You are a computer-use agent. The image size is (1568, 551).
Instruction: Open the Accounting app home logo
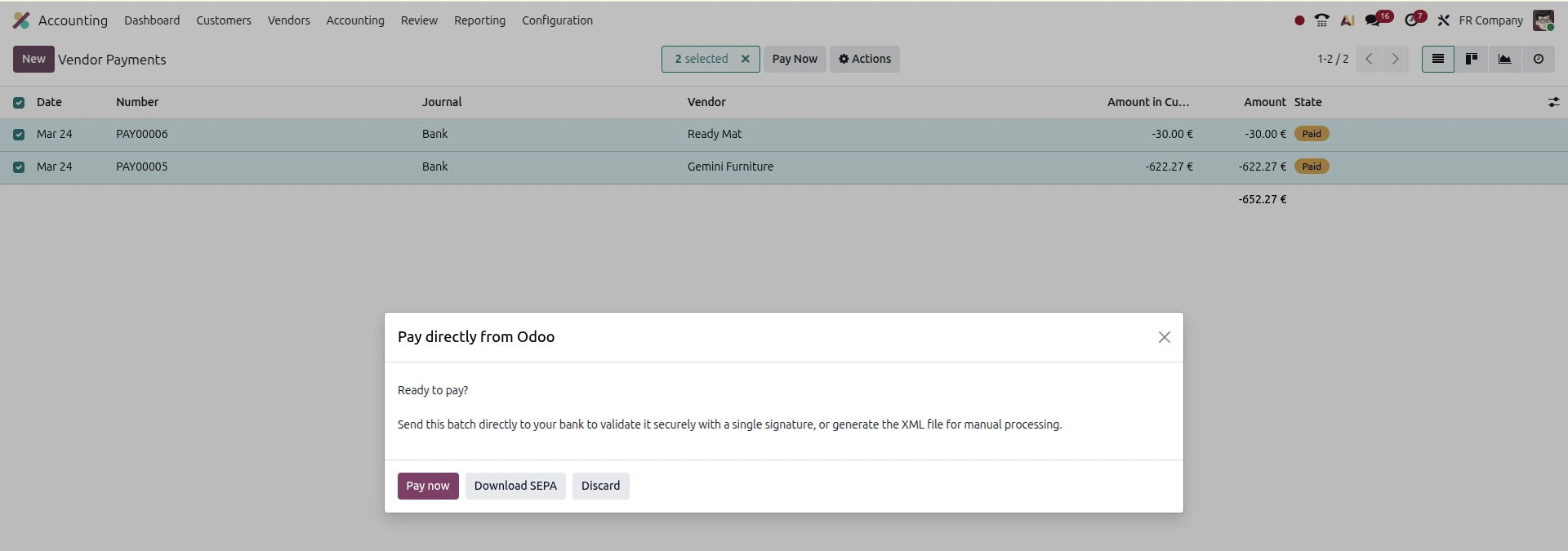21,20
